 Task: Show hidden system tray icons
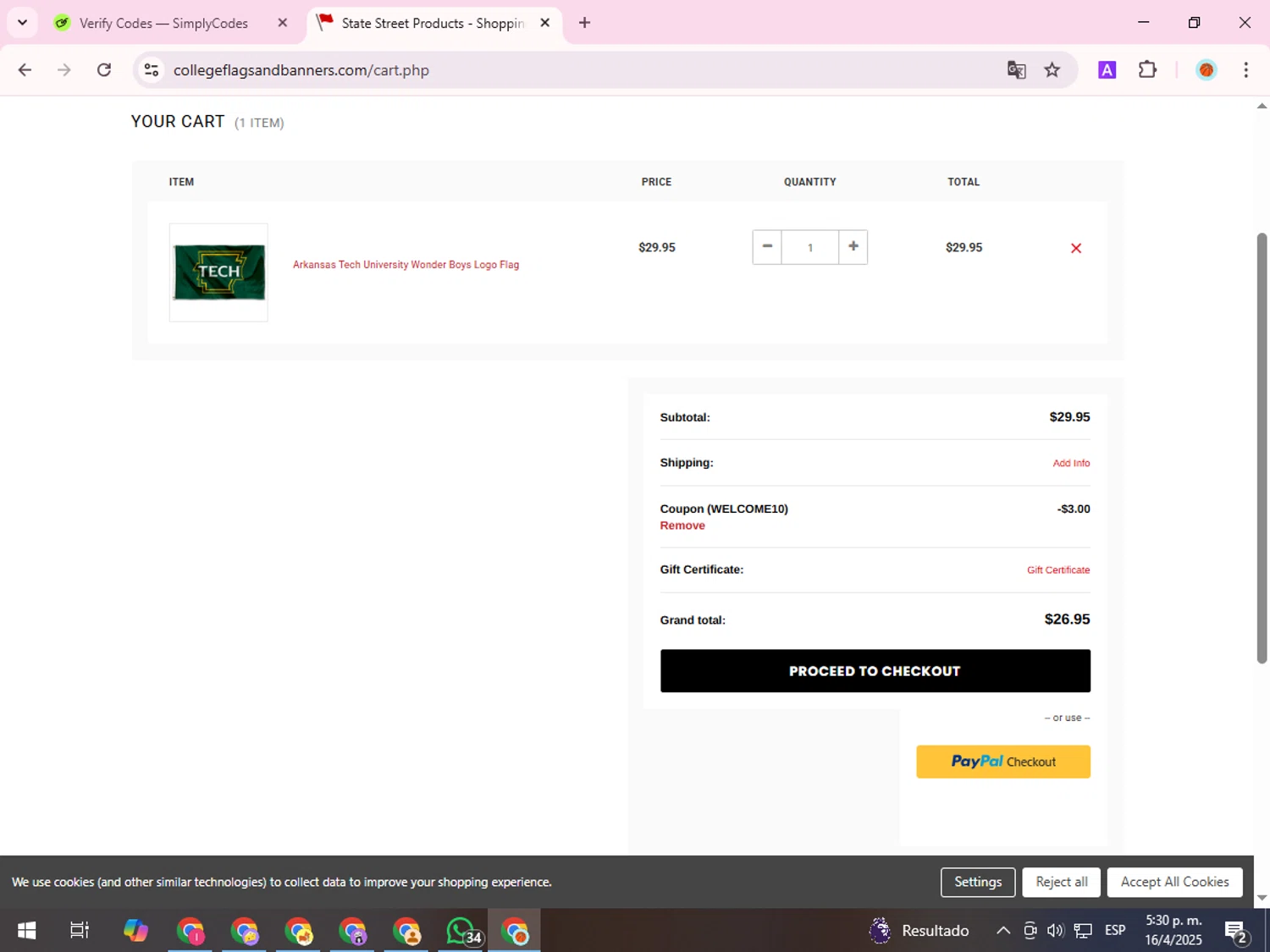click(1002, 931)
